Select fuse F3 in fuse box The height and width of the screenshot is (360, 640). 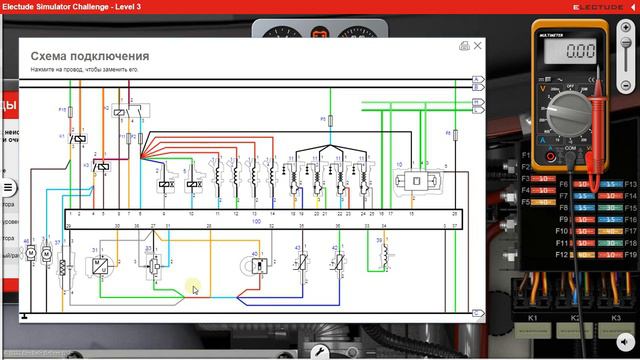543,179
